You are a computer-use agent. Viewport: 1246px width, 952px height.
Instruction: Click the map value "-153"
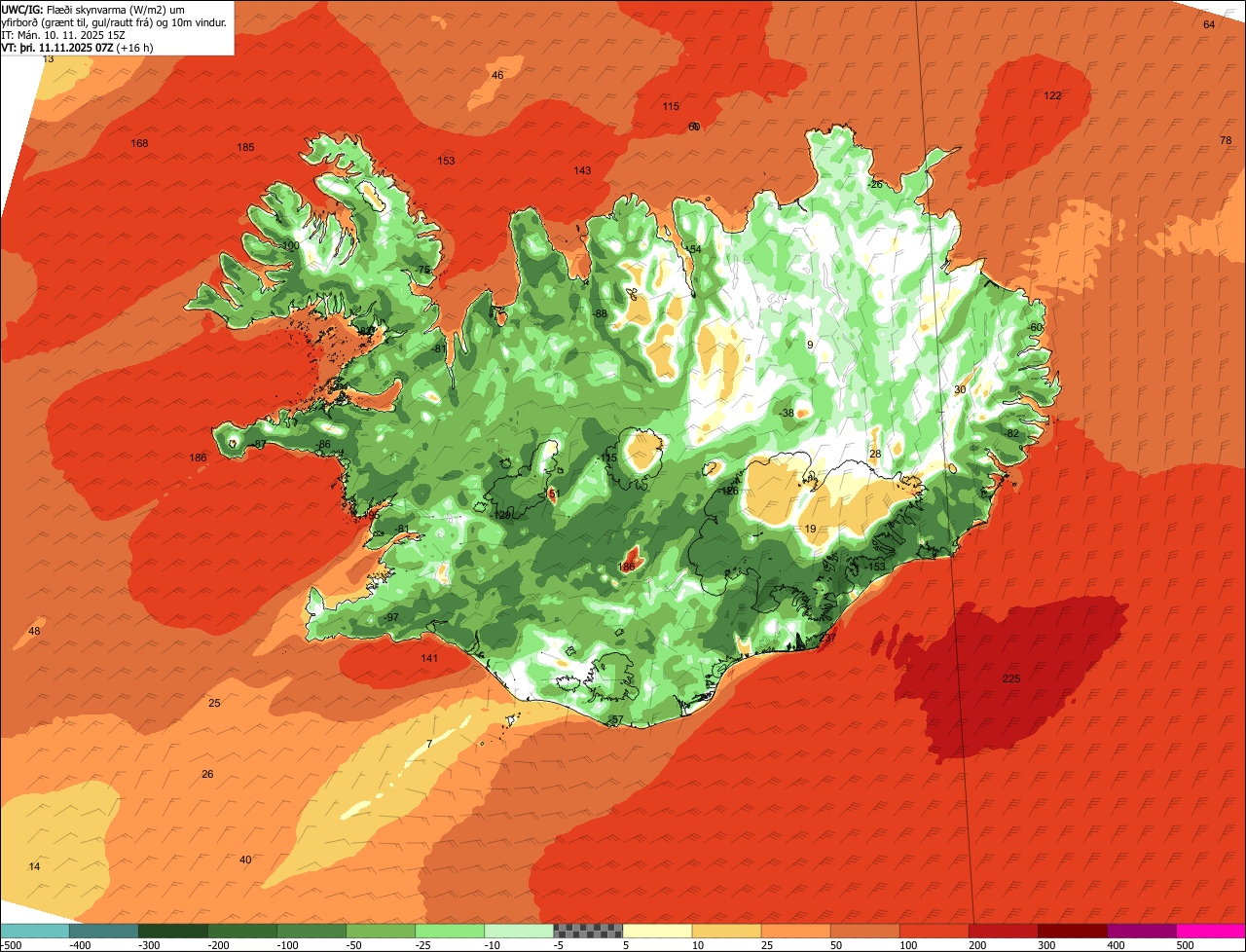click(x=875, y=567)
